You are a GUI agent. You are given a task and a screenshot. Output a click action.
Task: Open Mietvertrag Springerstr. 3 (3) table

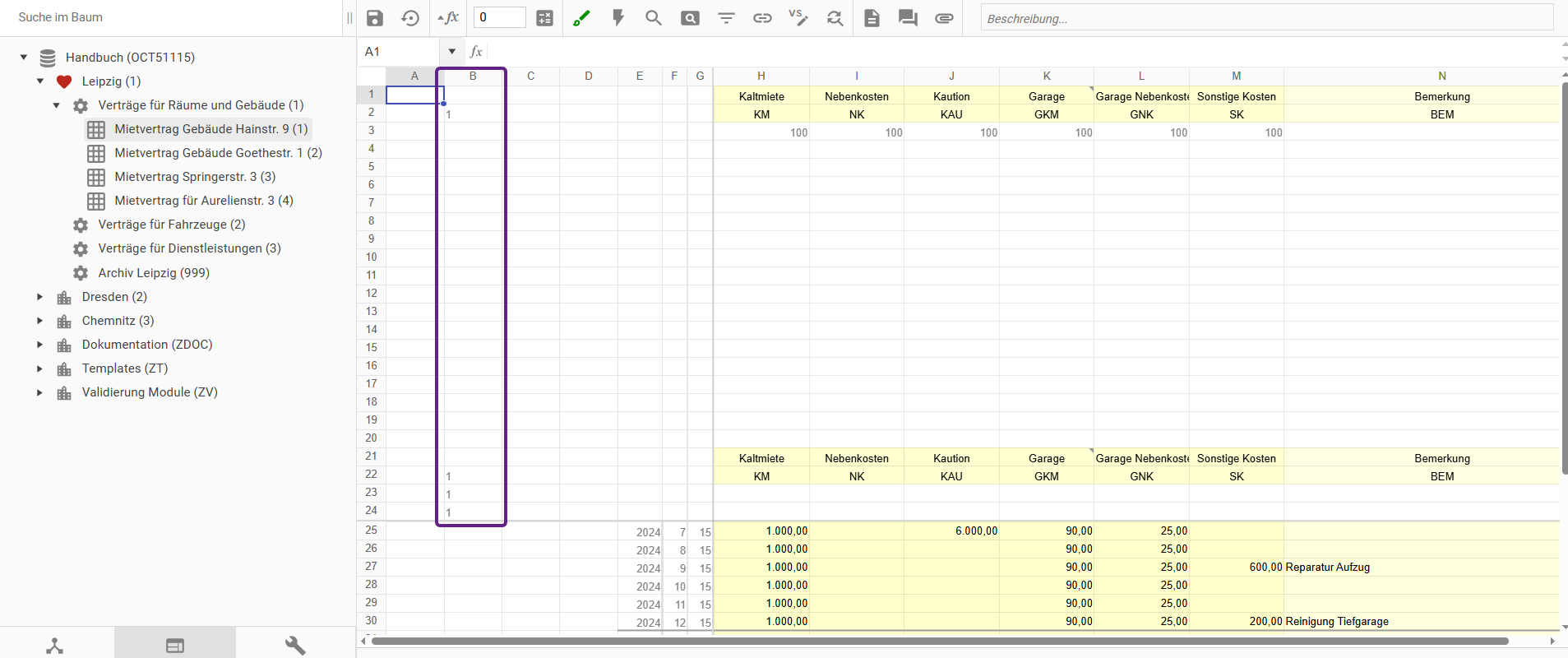(x=195, y=177)
